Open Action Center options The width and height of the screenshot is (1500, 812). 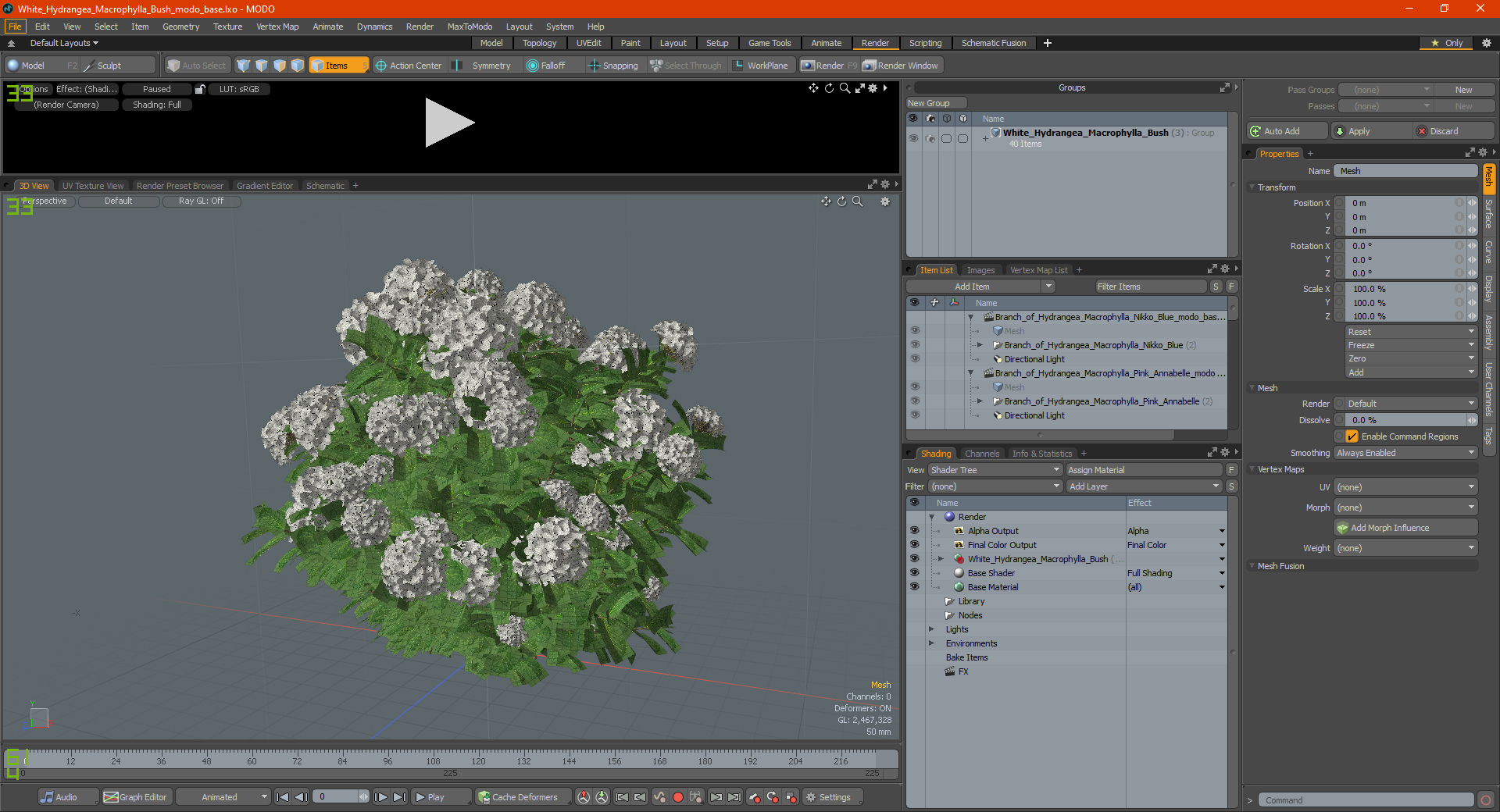click(x=409, y=66)
